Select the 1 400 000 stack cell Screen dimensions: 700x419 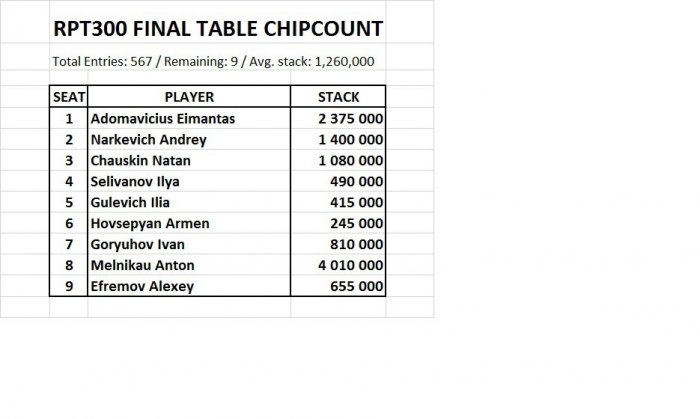point(349,139)
